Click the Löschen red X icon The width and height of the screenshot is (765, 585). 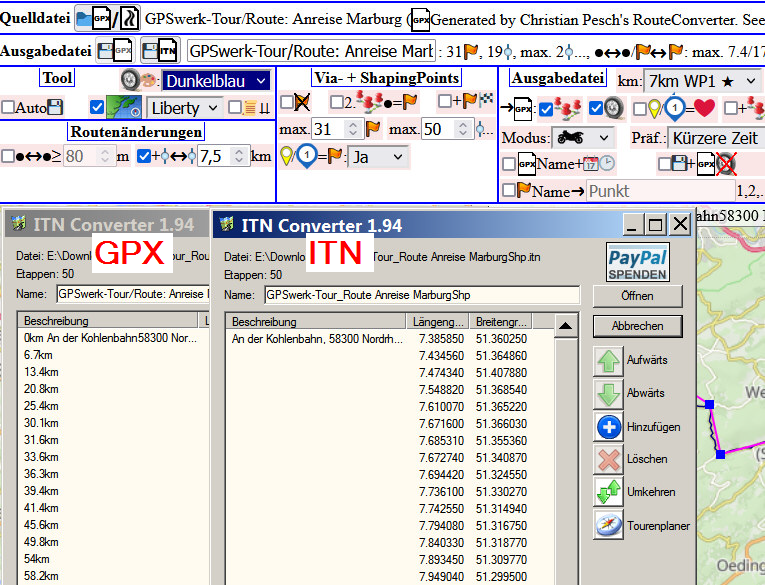point(608,459)
